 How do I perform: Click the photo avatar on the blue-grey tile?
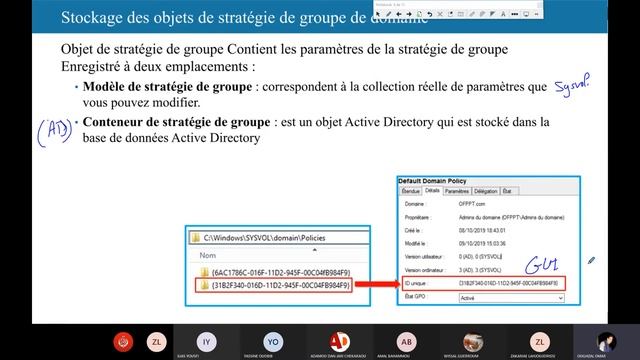pos(607,342)
